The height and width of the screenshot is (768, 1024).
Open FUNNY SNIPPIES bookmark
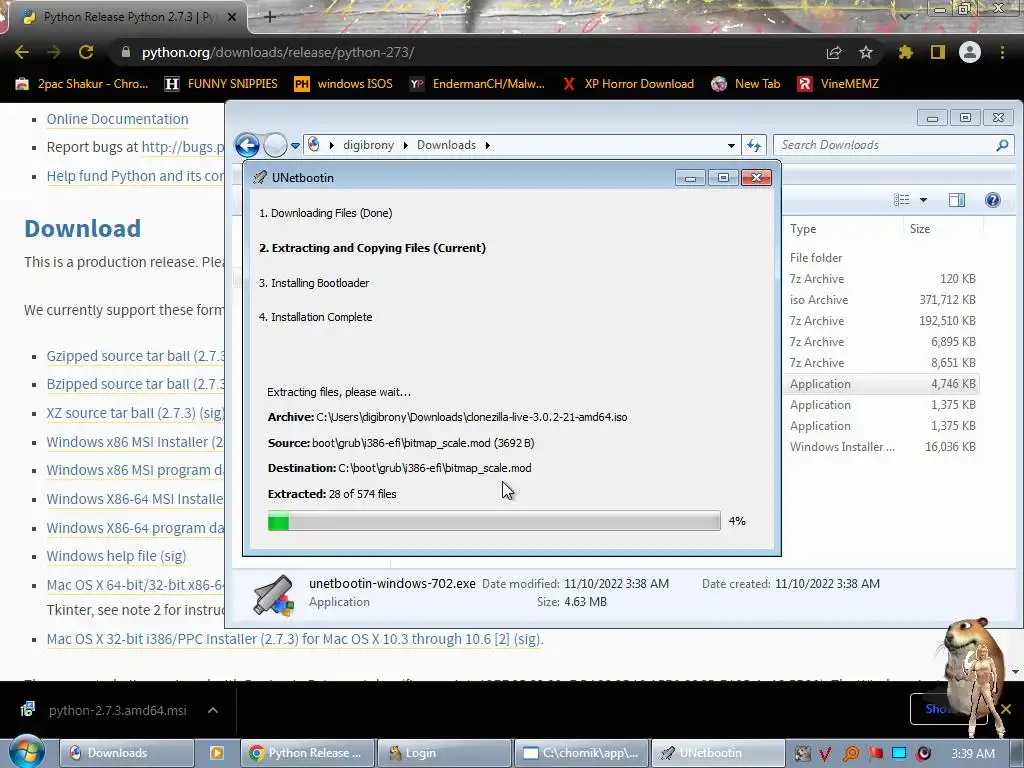[x=221, y=84]
